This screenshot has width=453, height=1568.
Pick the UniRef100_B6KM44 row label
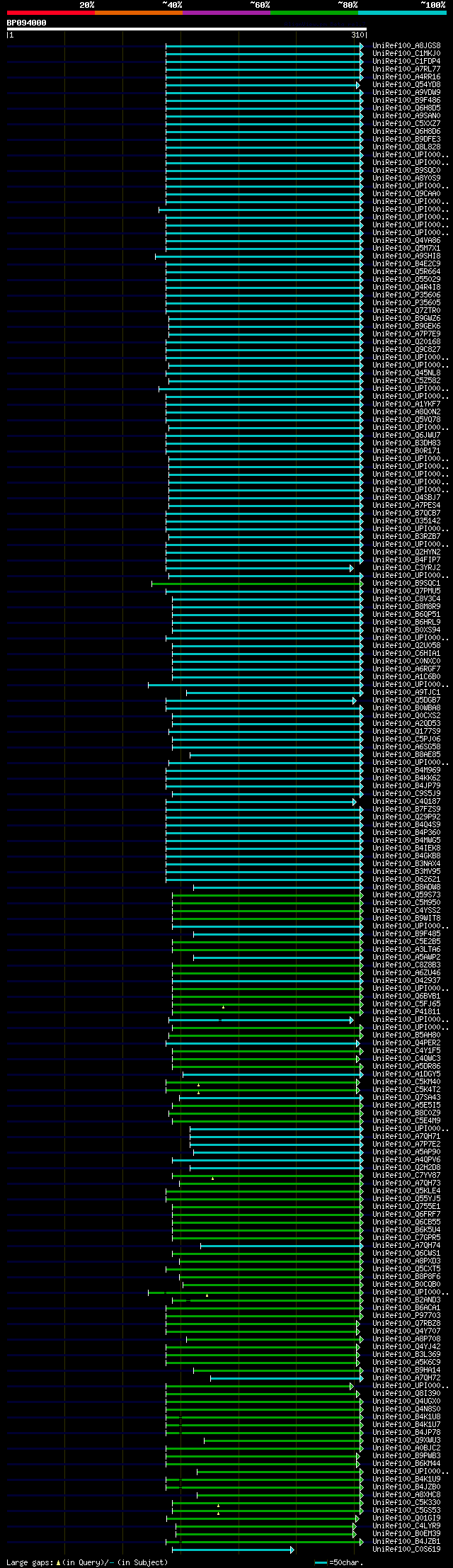pos(406,1463)
